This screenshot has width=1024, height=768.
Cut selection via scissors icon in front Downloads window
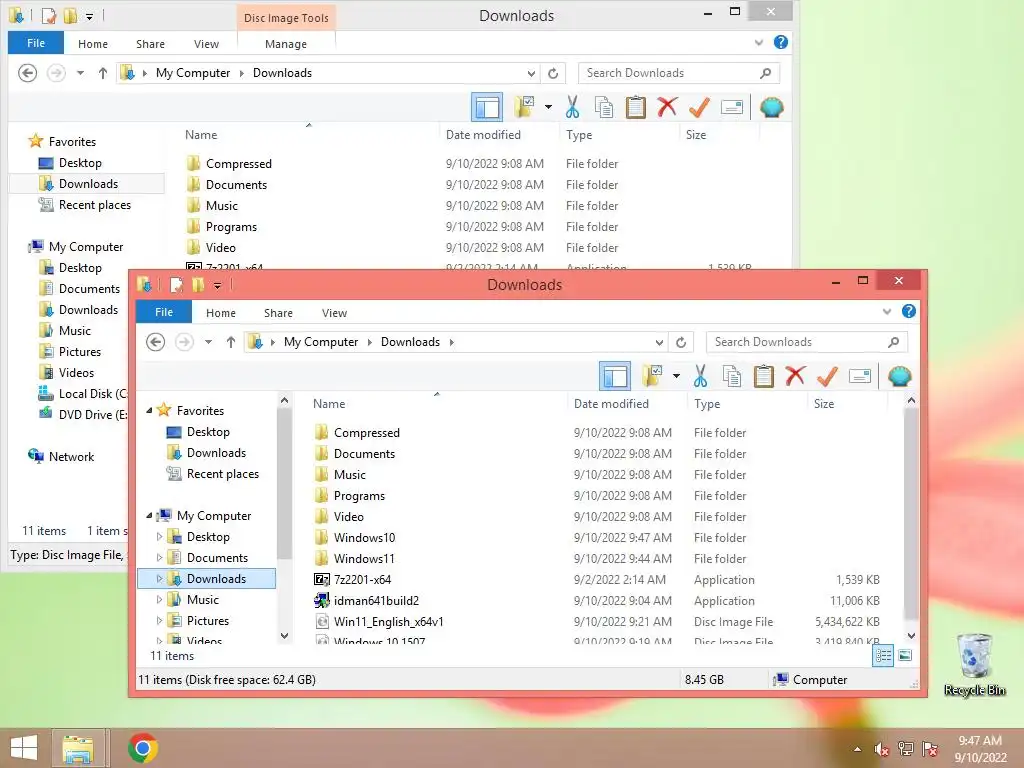coord(700,376)
